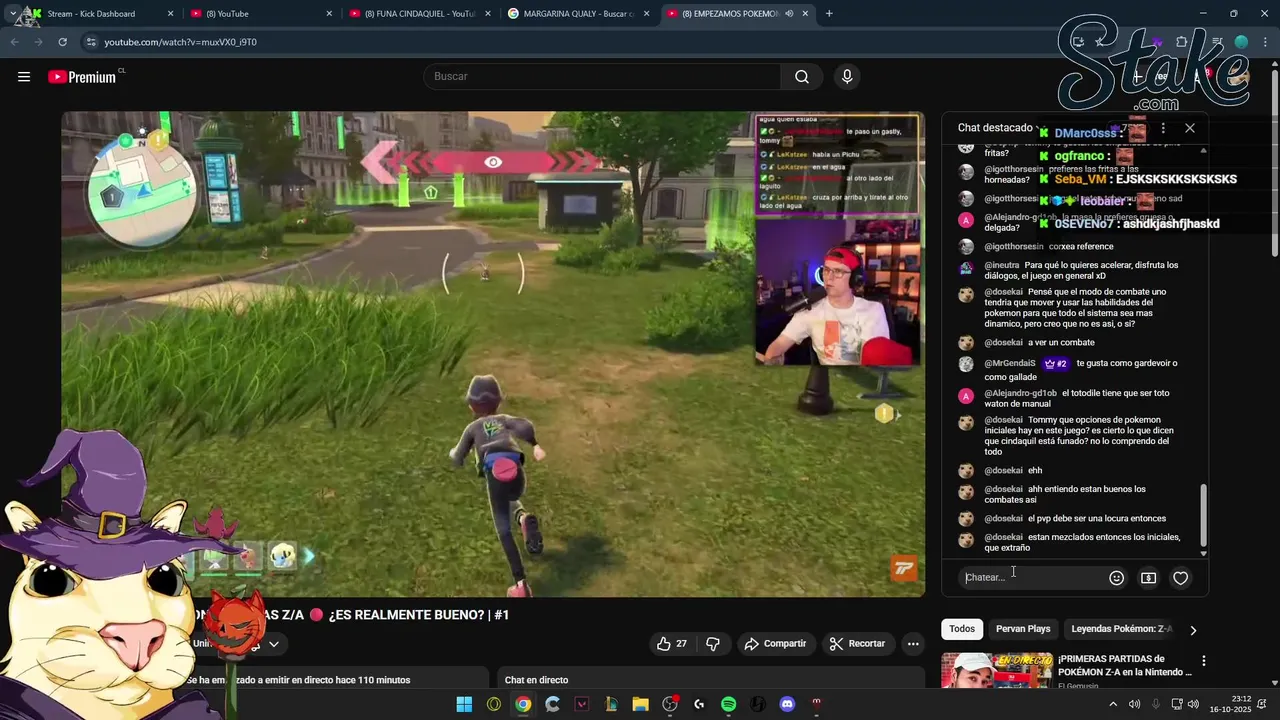This screenshot has width=1280, height=720.
Task: Open the chat emoji picker
Action: pos(1117,578)
